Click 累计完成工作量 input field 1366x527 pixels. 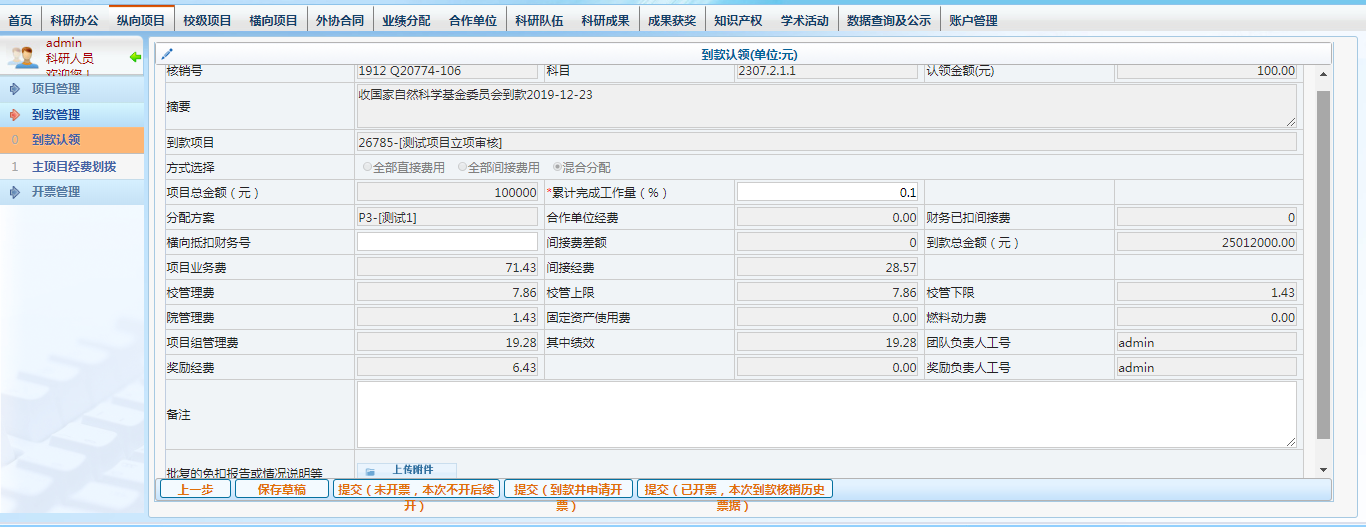[x=827, y=192]
